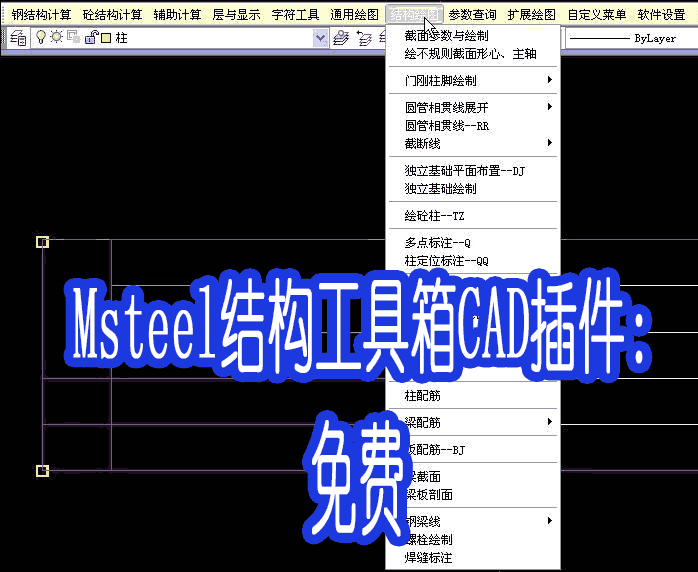Open the 参数查询 menu
Image resolution: width=698 pixels, height=572 pixels.
point(472,15)
